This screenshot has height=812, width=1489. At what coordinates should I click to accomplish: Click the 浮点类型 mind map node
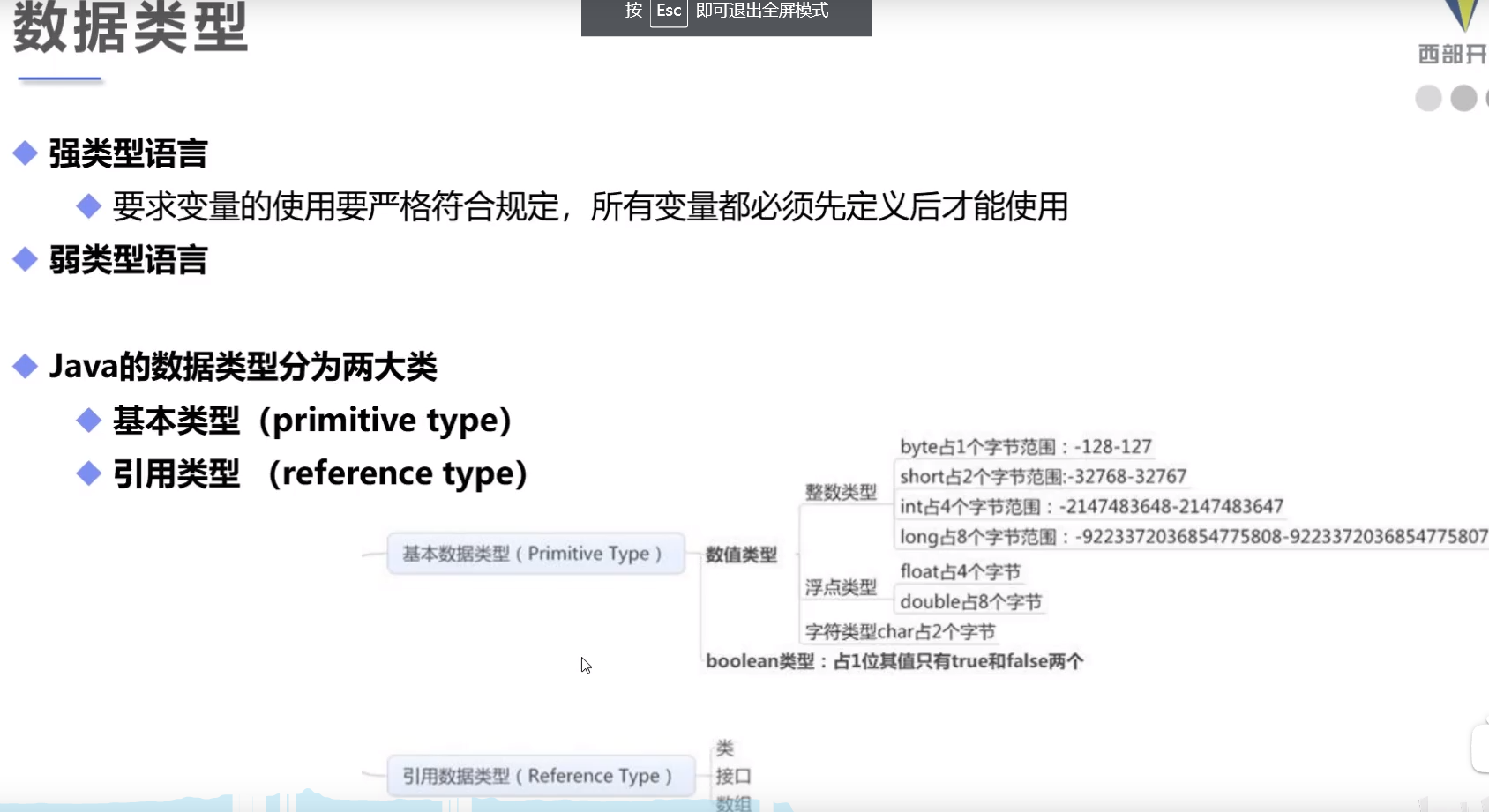tap(841, 587)
